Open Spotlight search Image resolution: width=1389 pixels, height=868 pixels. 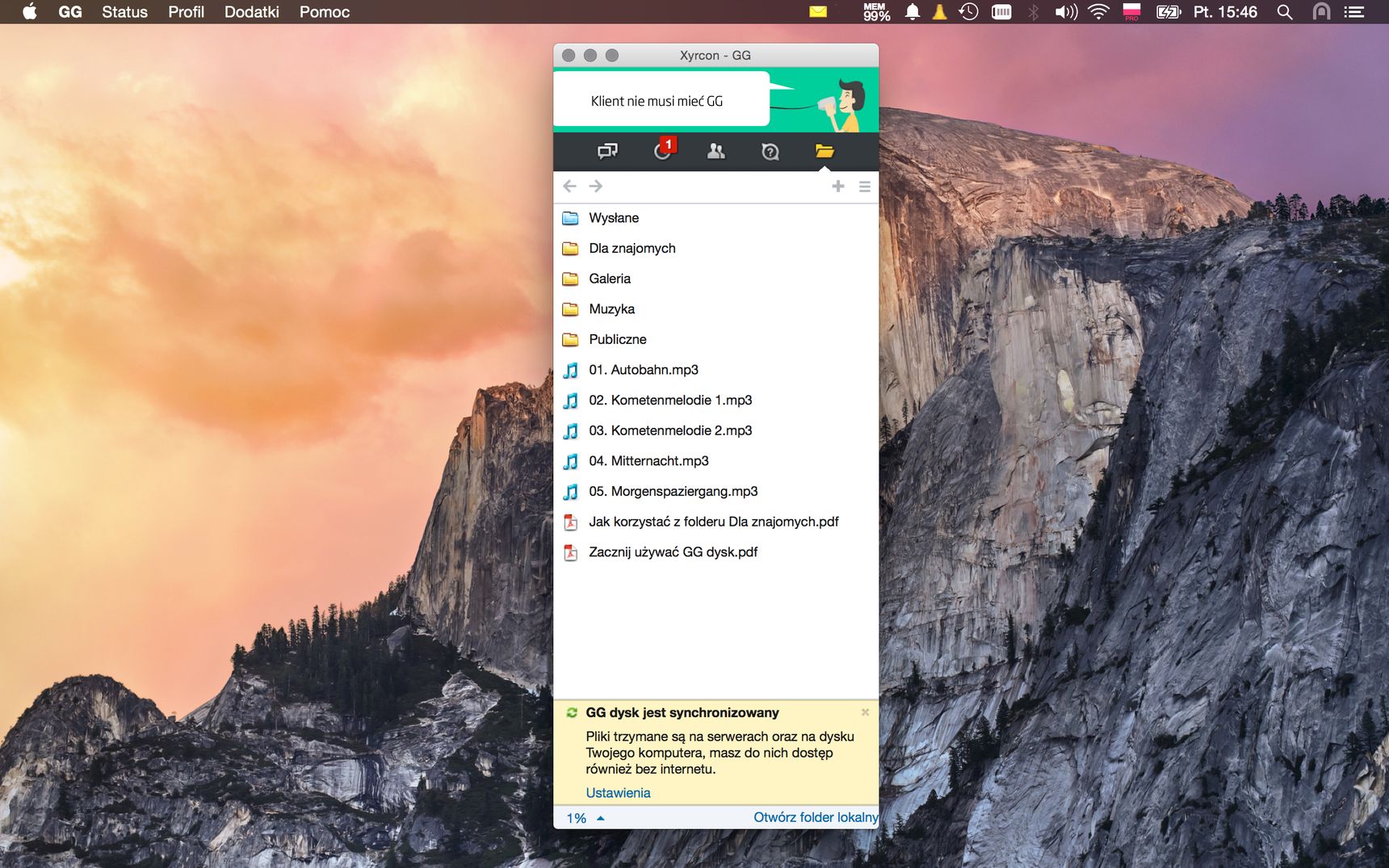[x=1285, y=11]
